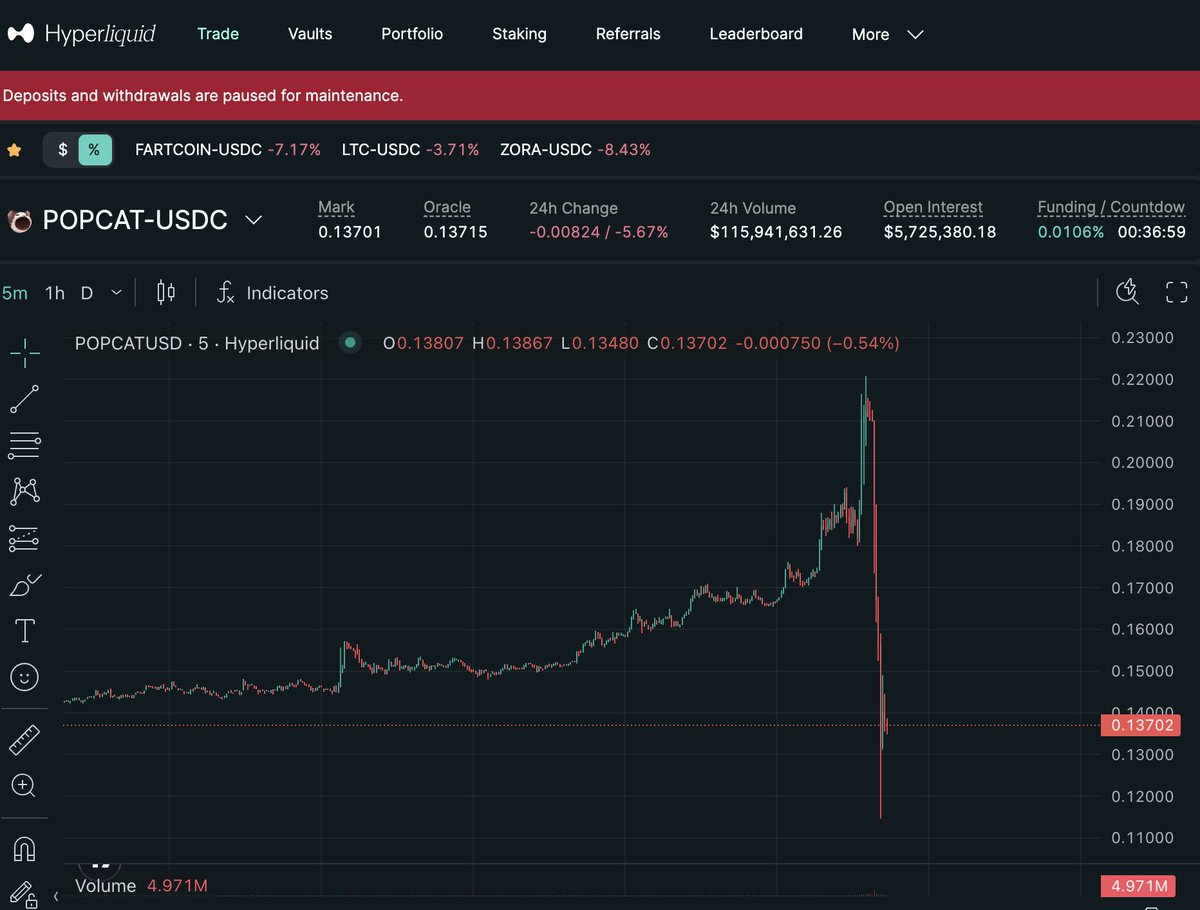Click the Open Interest label

click(x=933, y=208)
